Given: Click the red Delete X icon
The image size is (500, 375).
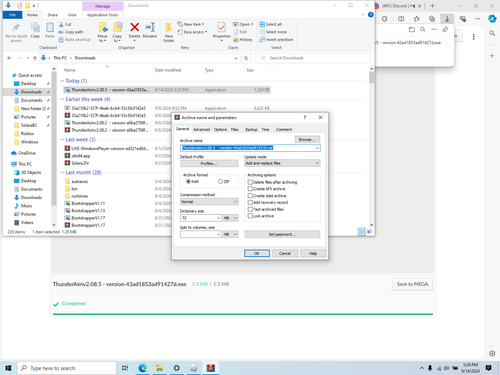Looking at the screenshot, I should pos(135,27).
